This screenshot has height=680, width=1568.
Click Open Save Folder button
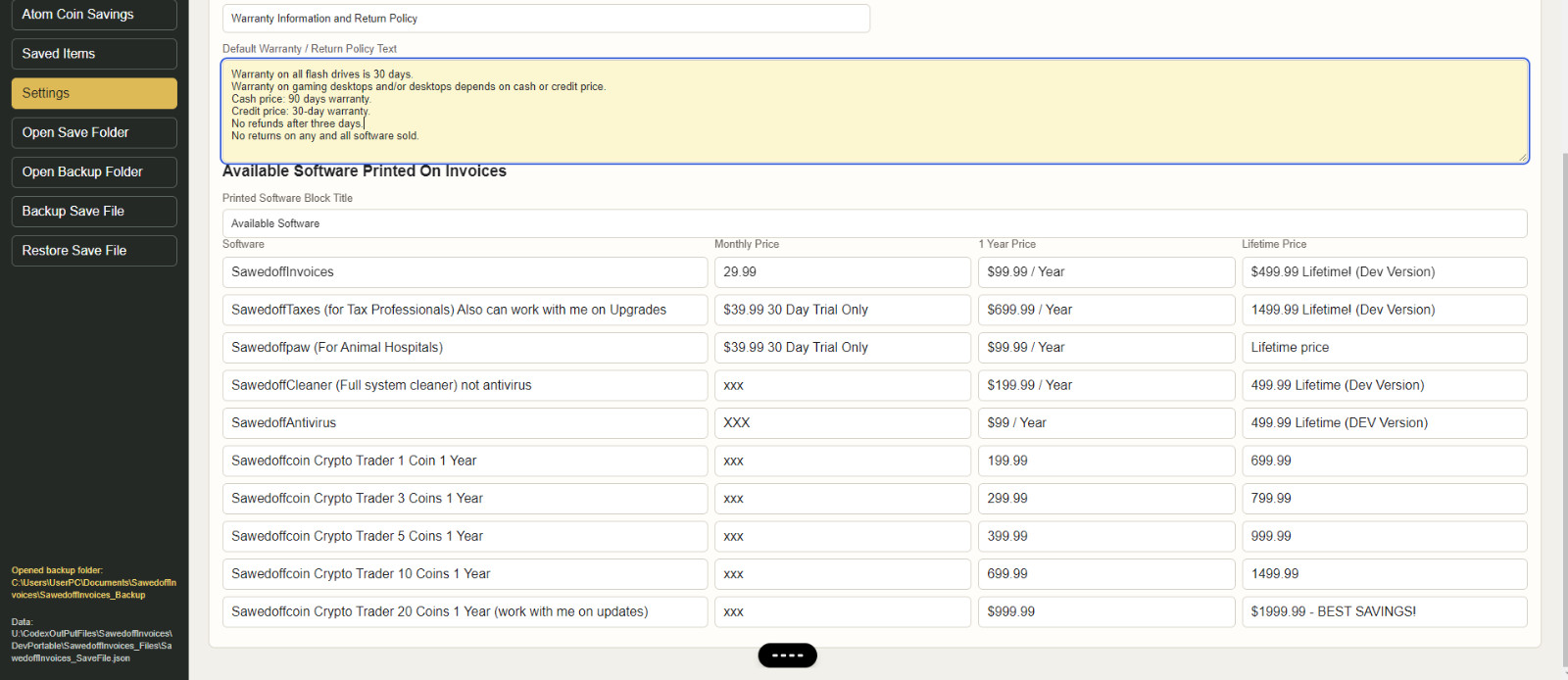94,132
